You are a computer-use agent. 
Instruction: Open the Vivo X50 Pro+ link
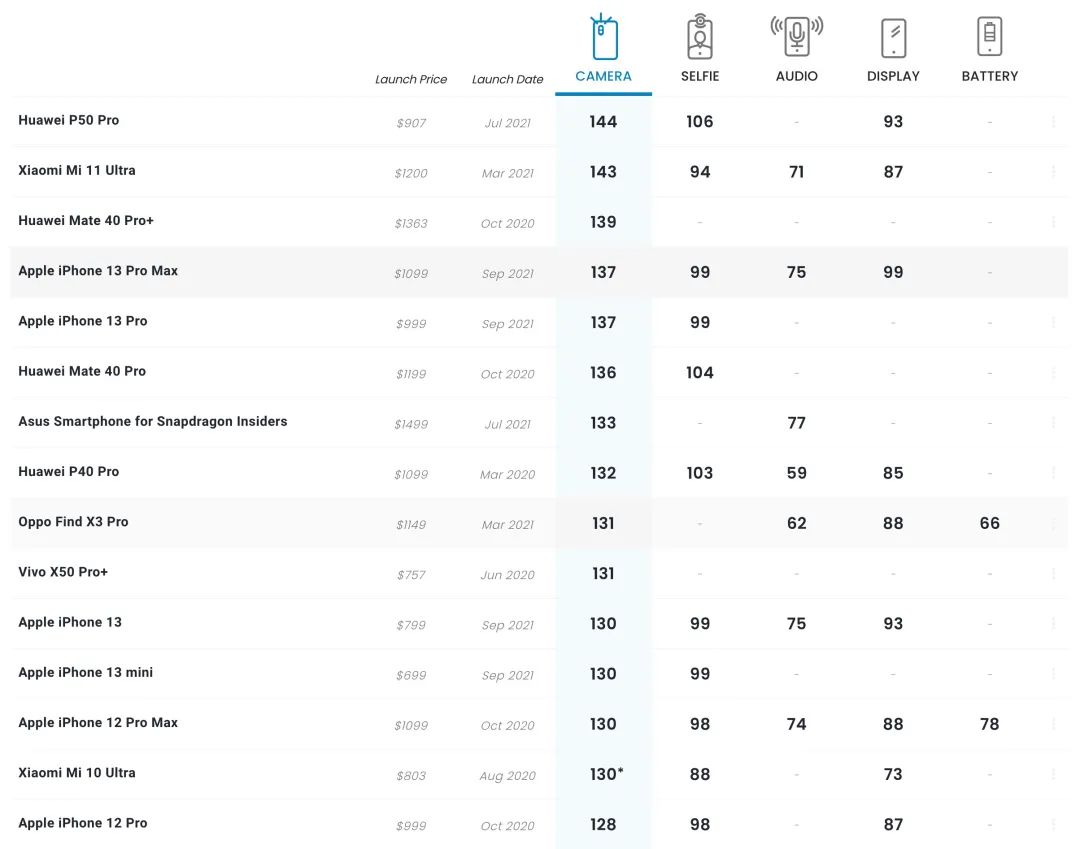tap(63, 572)
